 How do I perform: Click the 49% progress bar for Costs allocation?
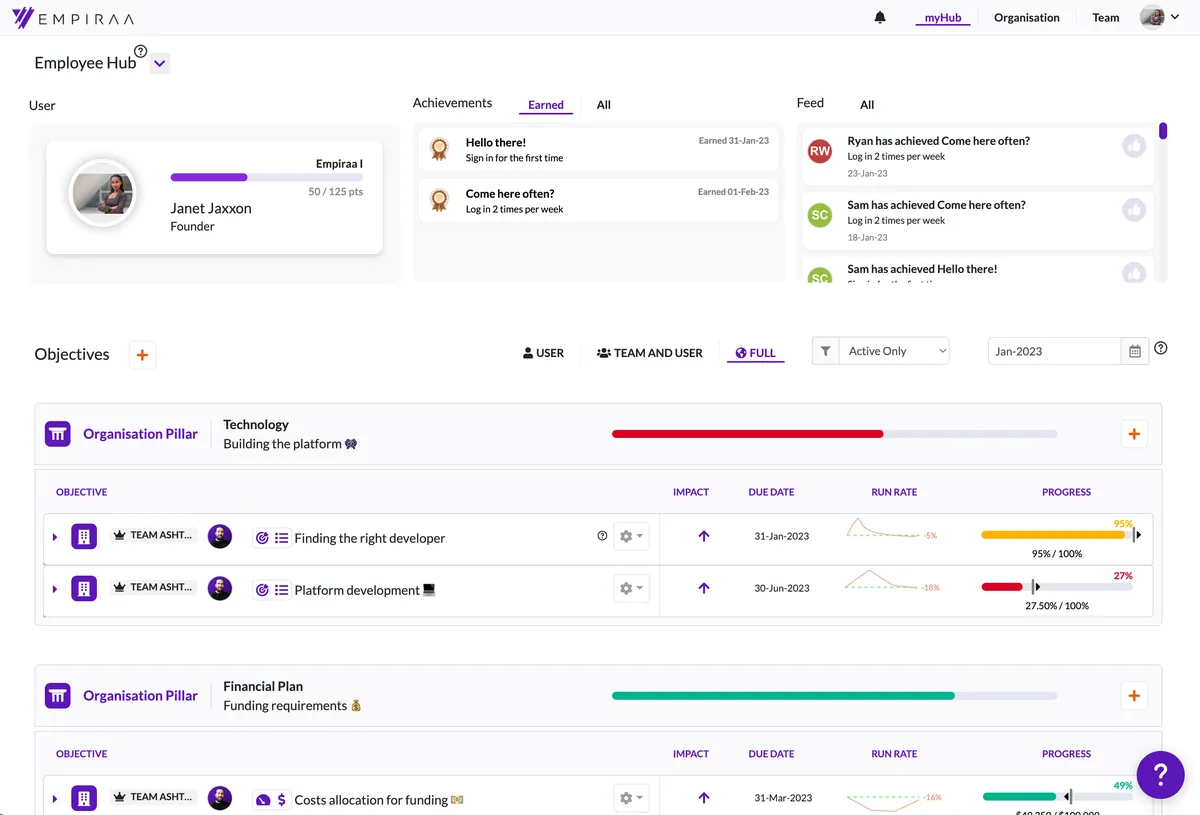(1057, 797)
